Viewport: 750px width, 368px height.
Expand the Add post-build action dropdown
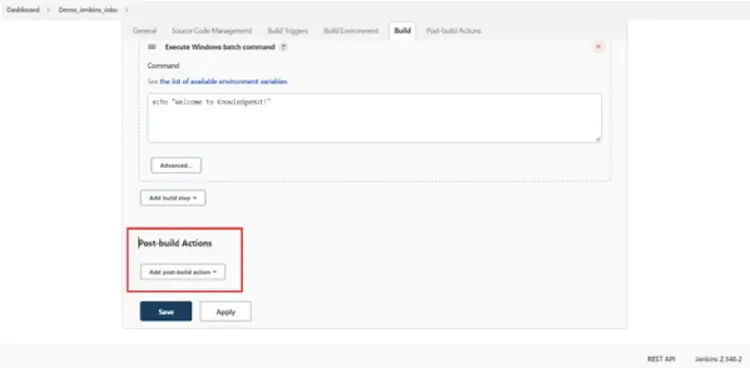pyautogui.click(x=183, y=272)
